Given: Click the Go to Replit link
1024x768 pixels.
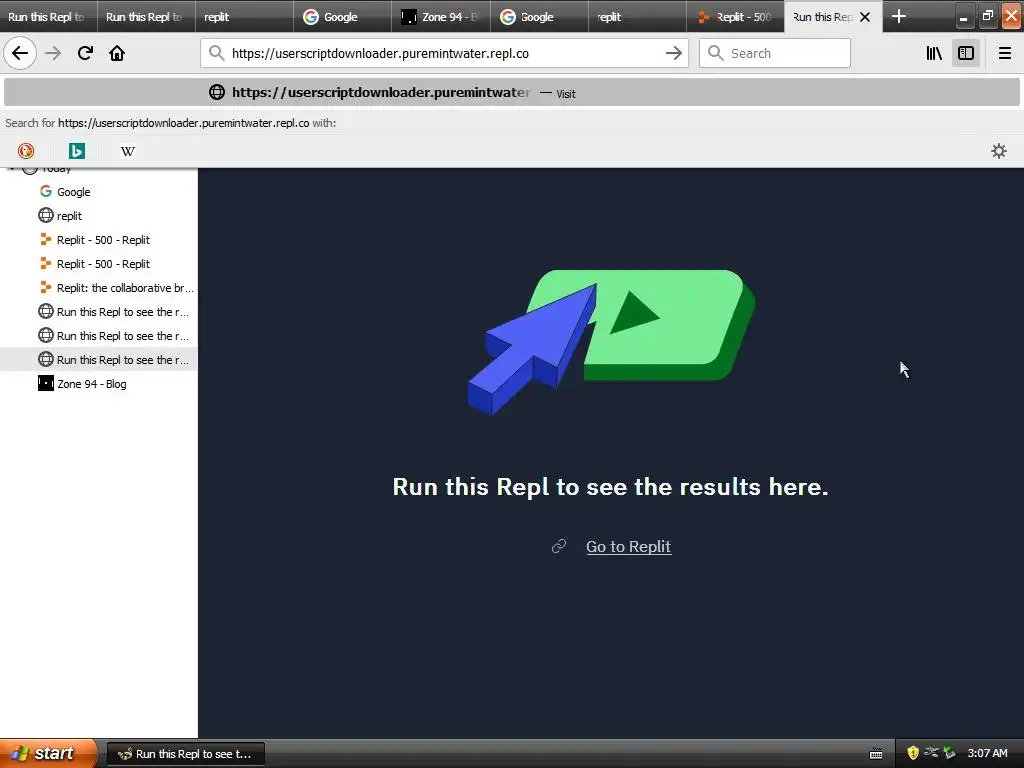Looking at the screenshot, I should 628,547.
